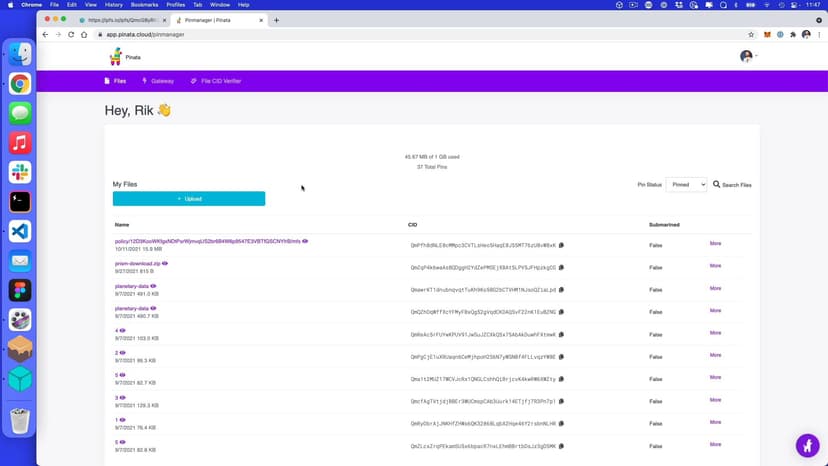Copy the CID of prism-download.zip
This screenshot has width=828, height=466.
pyautogui.click(x=561, y=268)
